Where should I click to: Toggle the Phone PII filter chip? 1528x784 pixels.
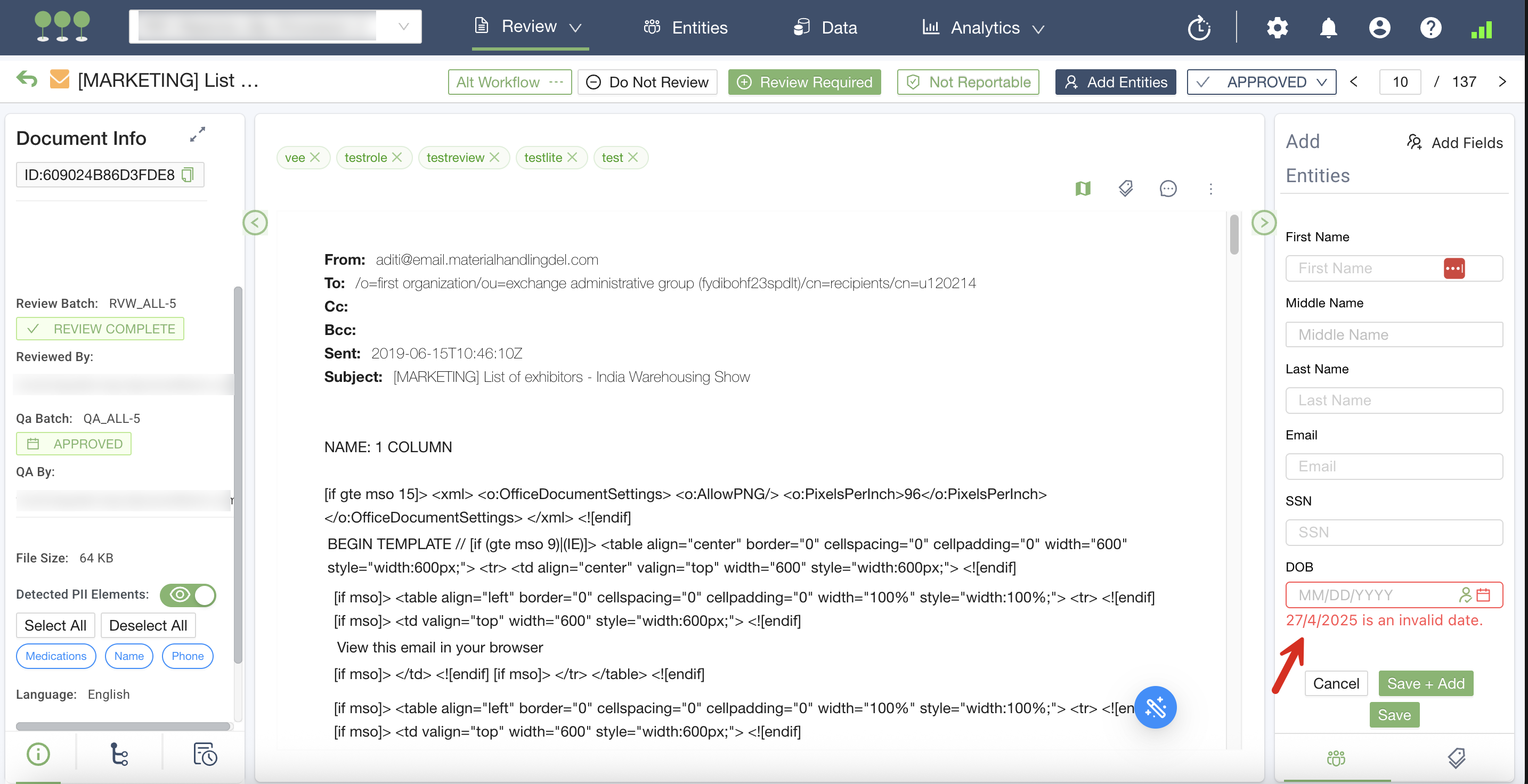click(188, 656)
